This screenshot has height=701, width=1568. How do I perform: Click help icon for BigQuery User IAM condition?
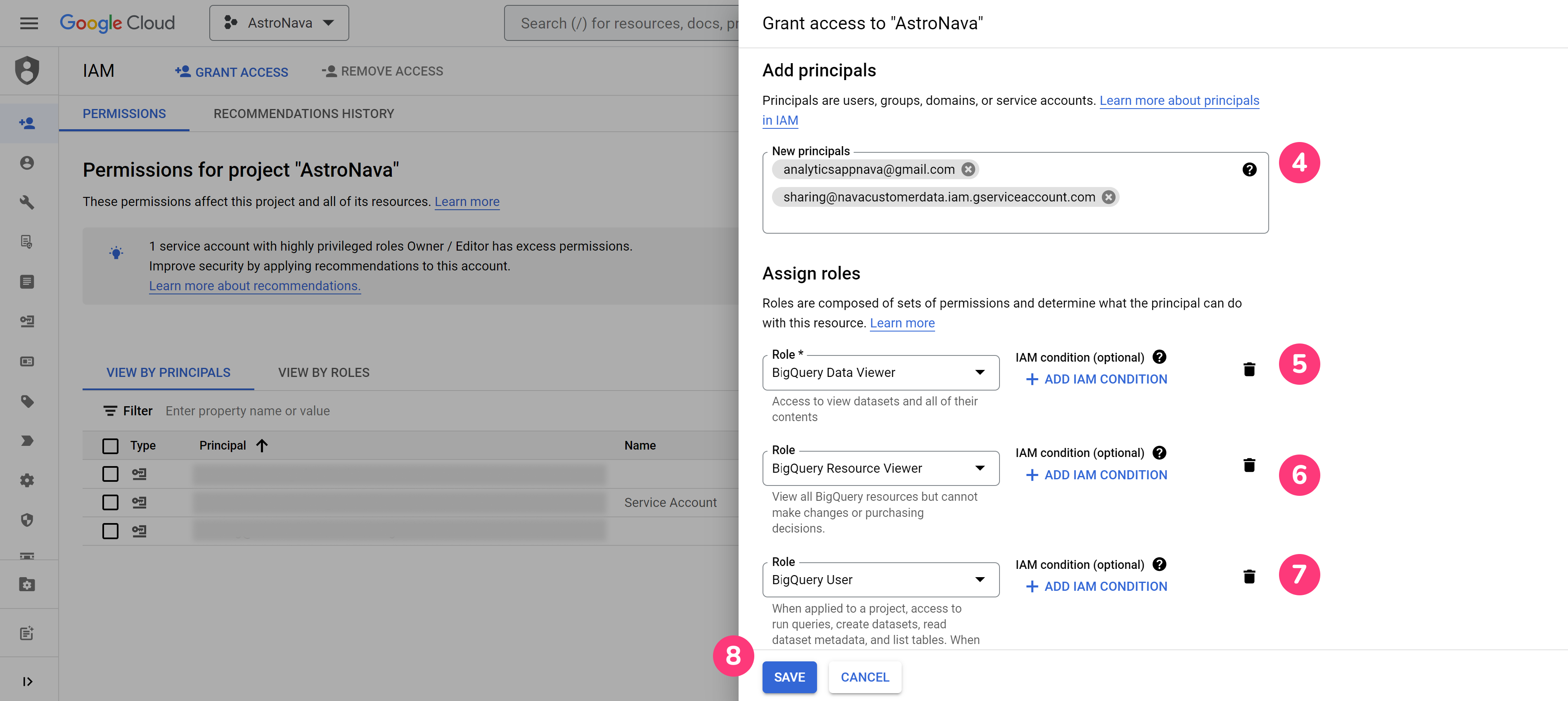tap(1159, 565)
